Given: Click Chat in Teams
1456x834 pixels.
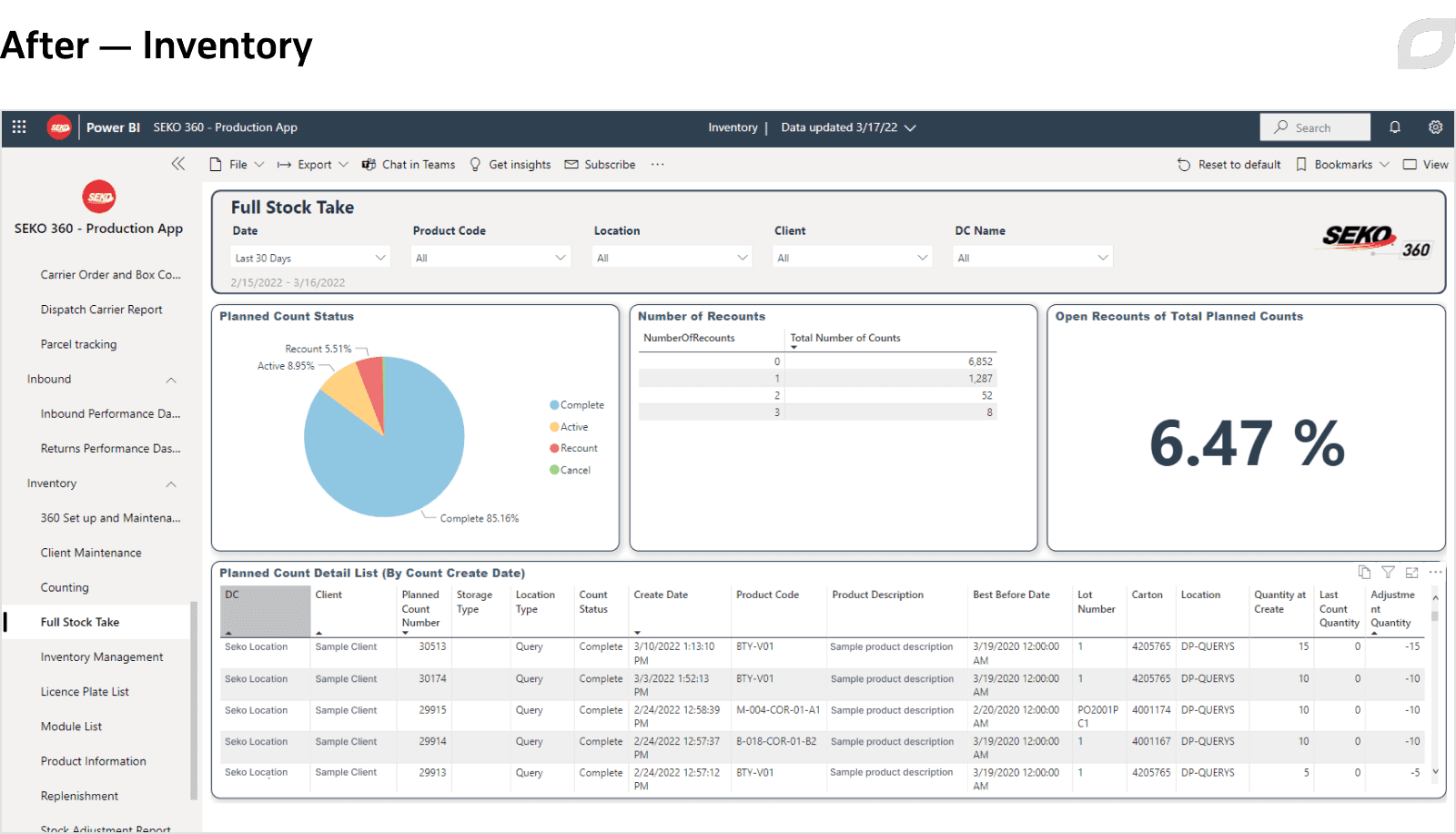Looking at the screenshot, I should pyautogui.click(x=409, y=165).
